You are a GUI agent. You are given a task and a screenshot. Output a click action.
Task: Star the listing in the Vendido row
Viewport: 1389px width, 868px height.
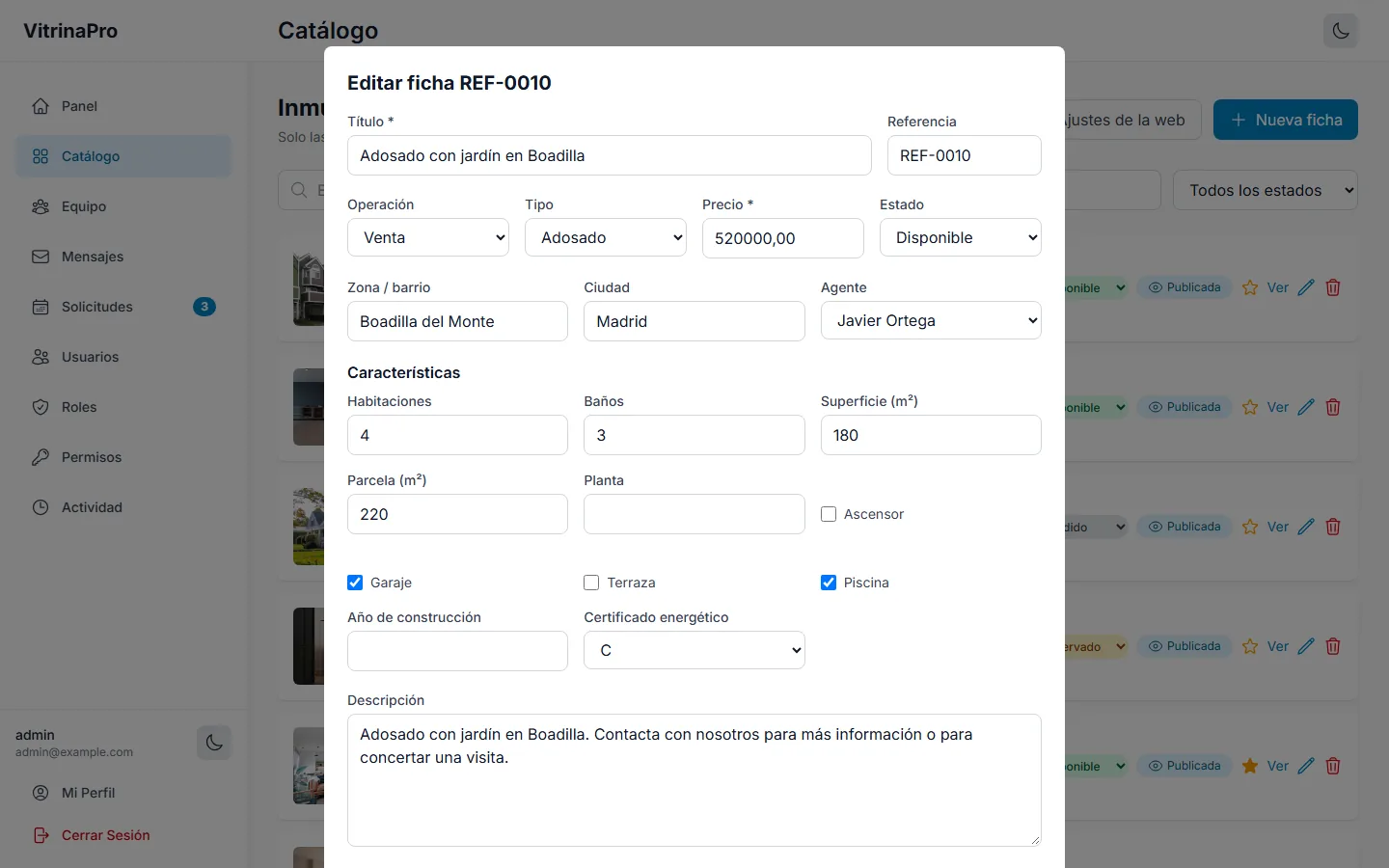[x=1250, y=527]
